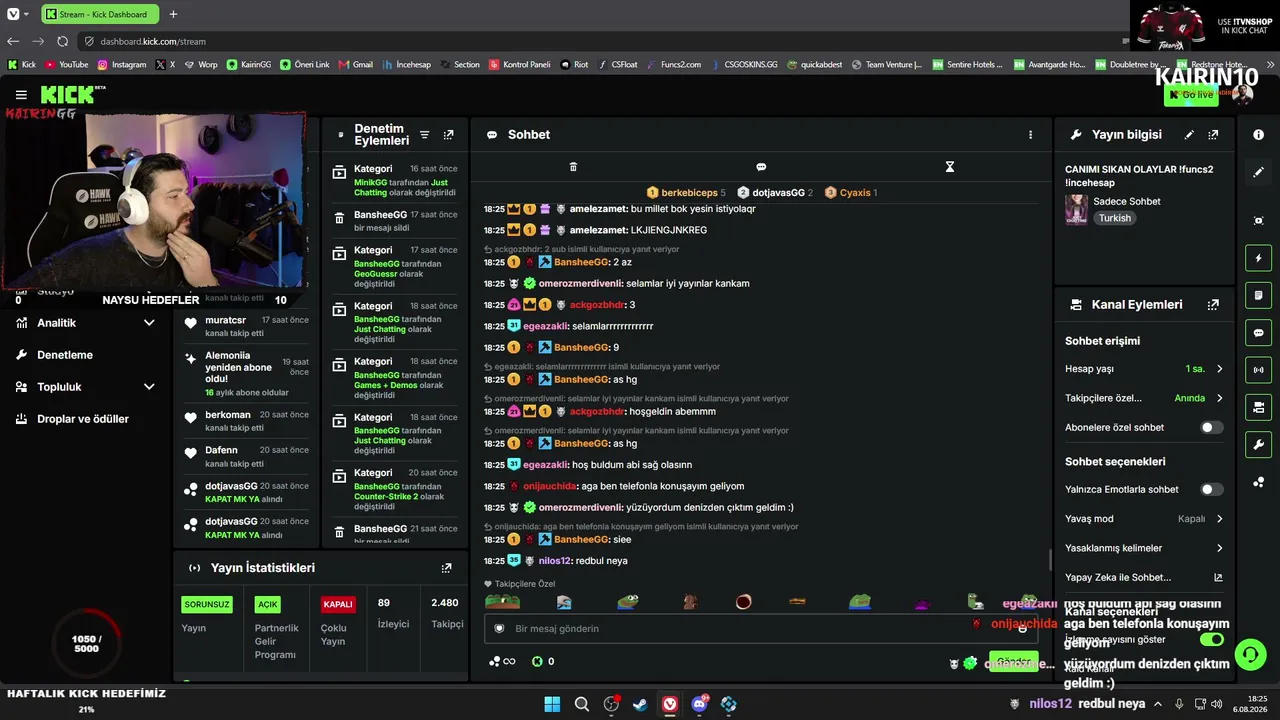Click the speech bubble icon in the chat toolbar
This screenshot has width=1280, height=720.
point(761,167)
